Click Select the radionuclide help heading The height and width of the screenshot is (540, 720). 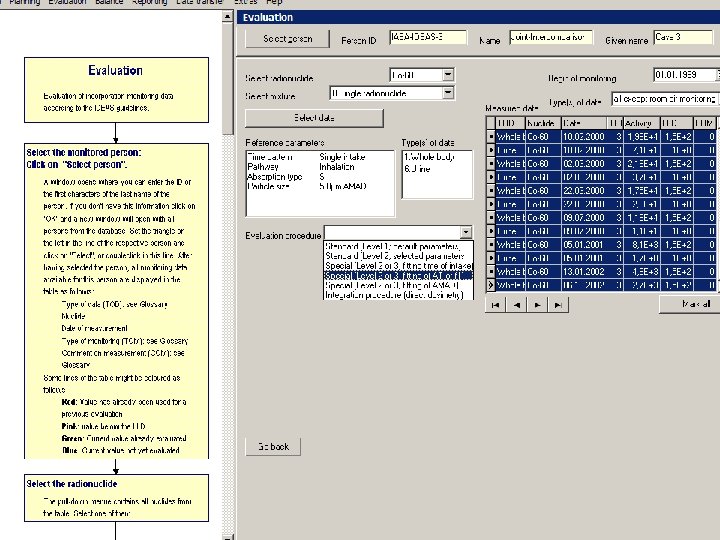click(x=72, y=484)
